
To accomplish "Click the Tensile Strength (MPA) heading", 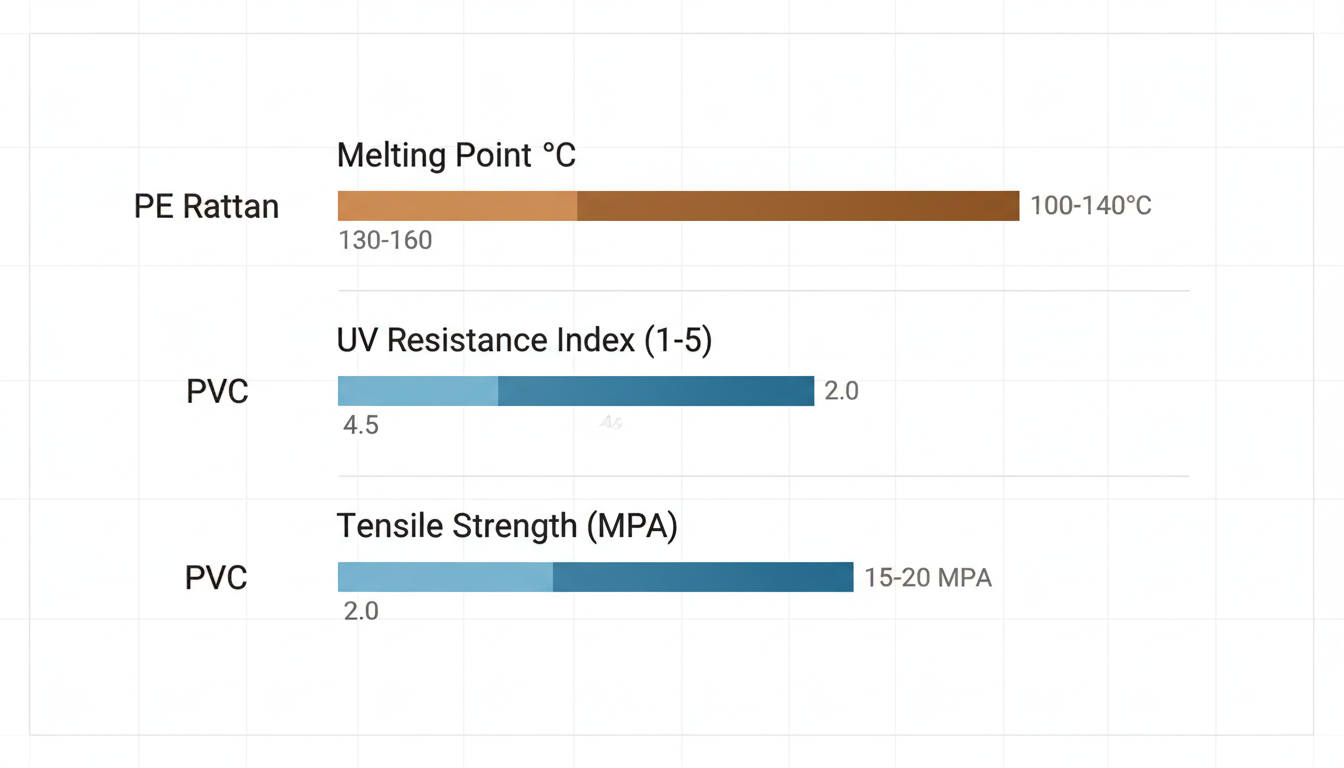I will pos(507,526).
